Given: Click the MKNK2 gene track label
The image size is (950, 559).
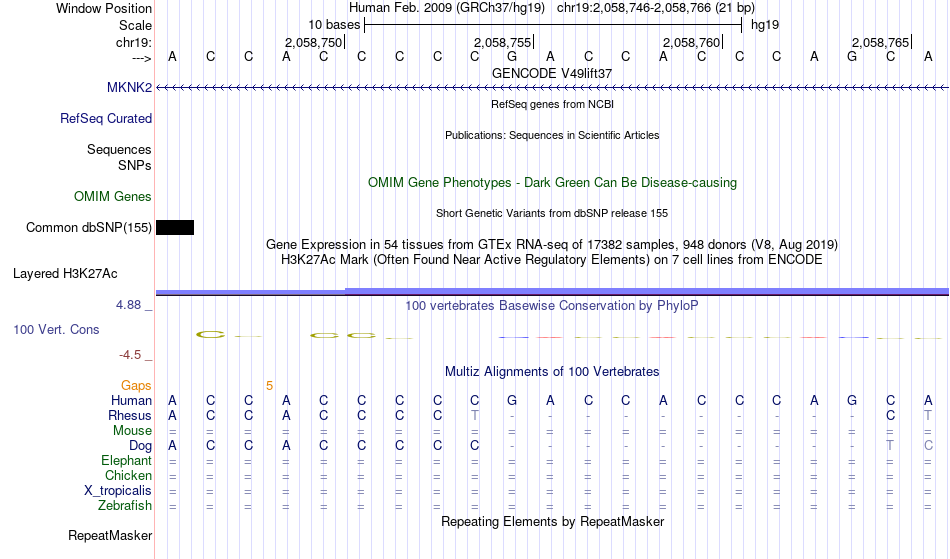Looking at the screenshot, I should pyautogui.click(x=129, y=88).
